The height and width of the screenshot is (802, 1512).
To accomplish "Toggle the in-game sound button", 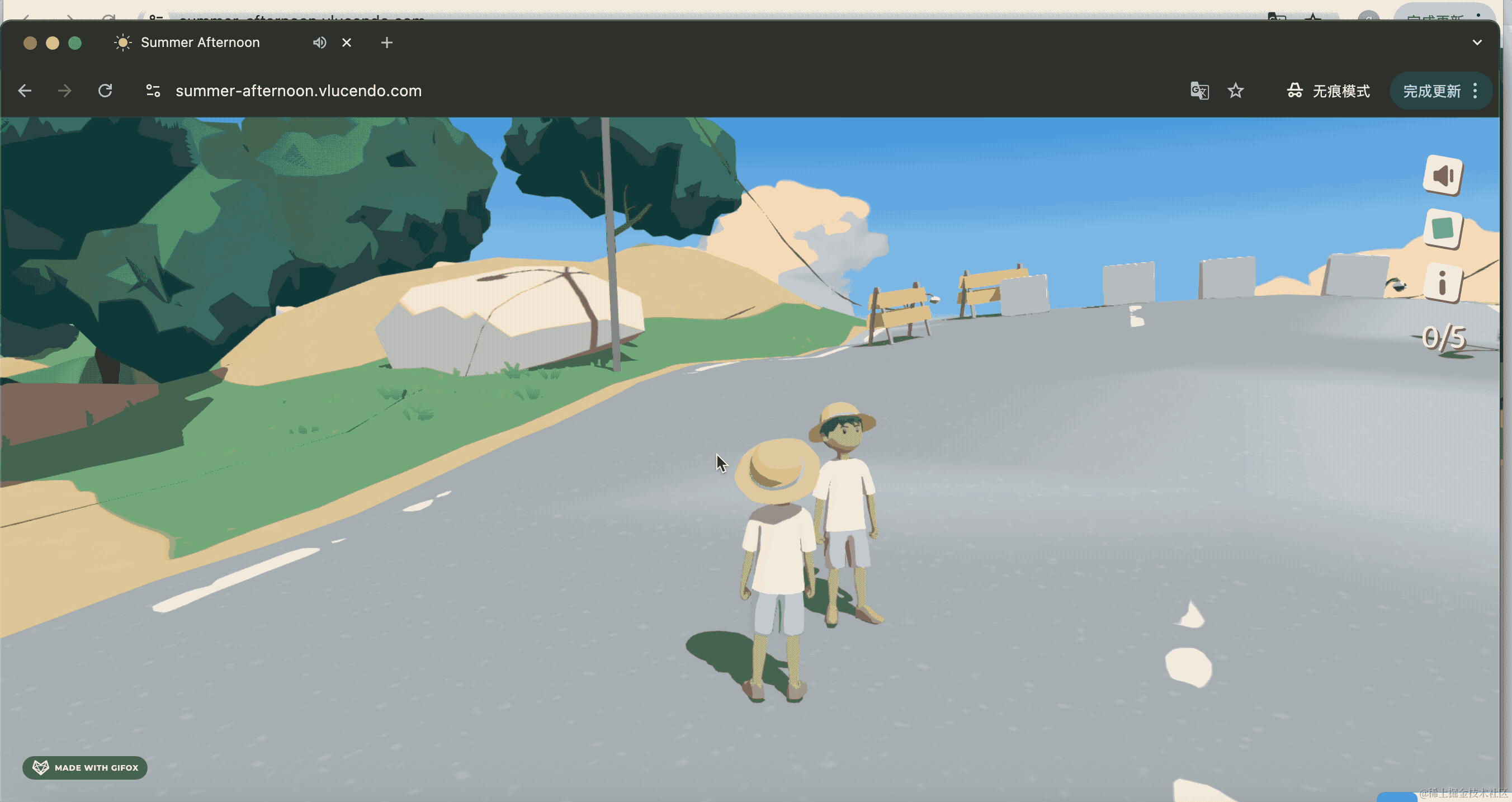I will pos(1442,174).
